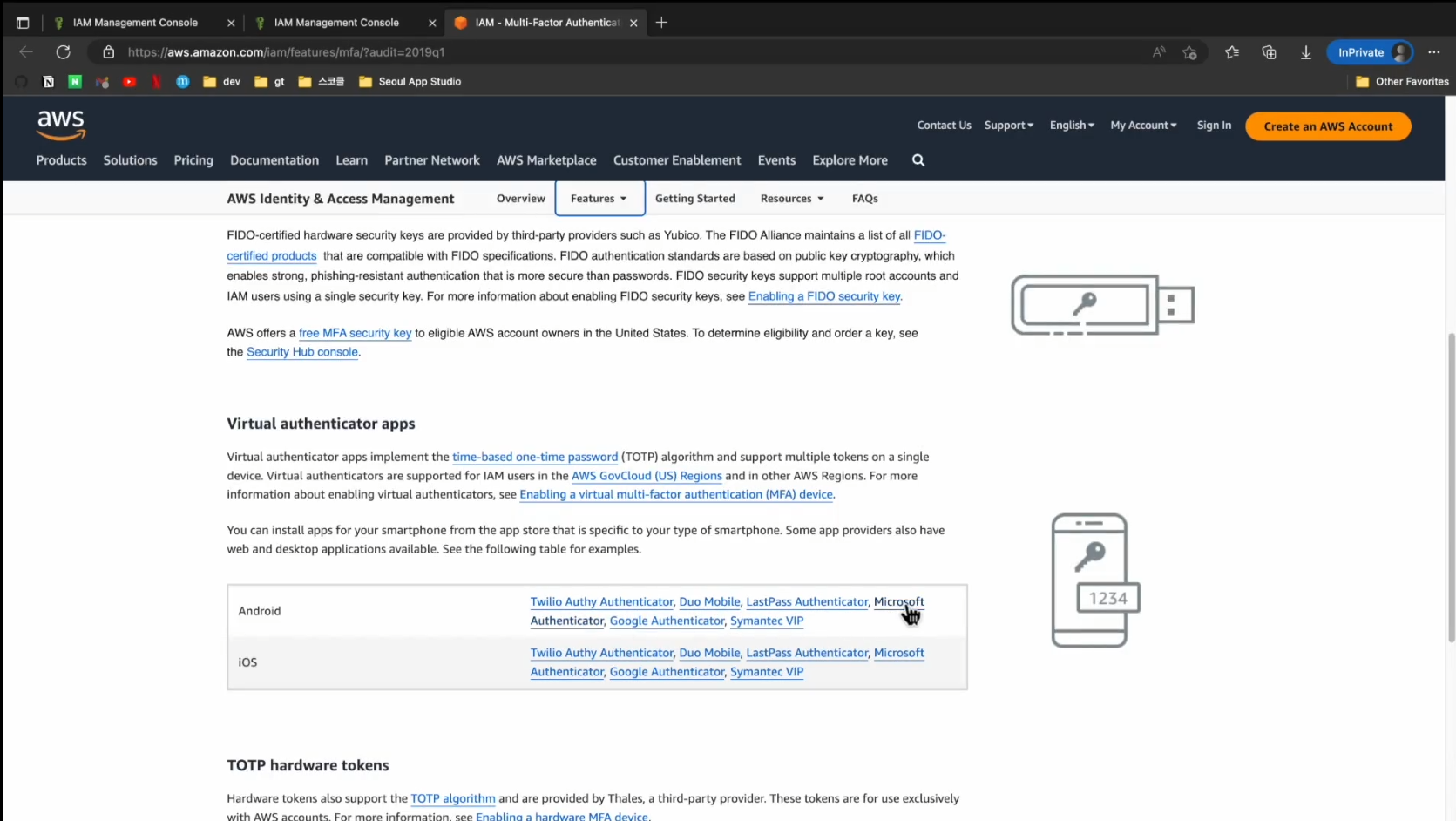Open iOS Google Authenticator link
Viewport: 1456px width, 821px height.
coord(667,672)
